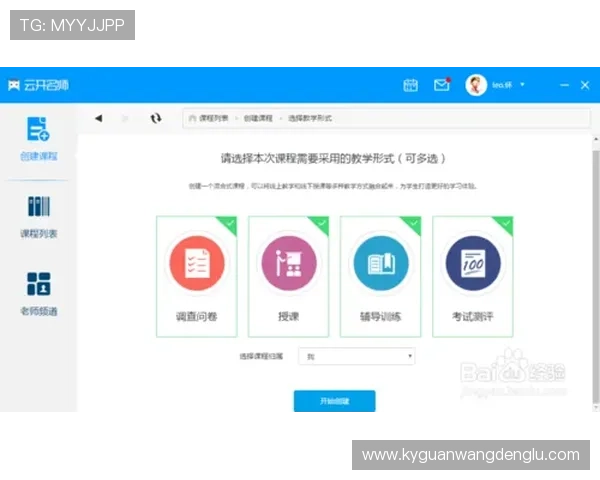The width and height of the screenshot is (600, 480).
Task: Click the calendar icon in header
Action: tap(410, 85)
